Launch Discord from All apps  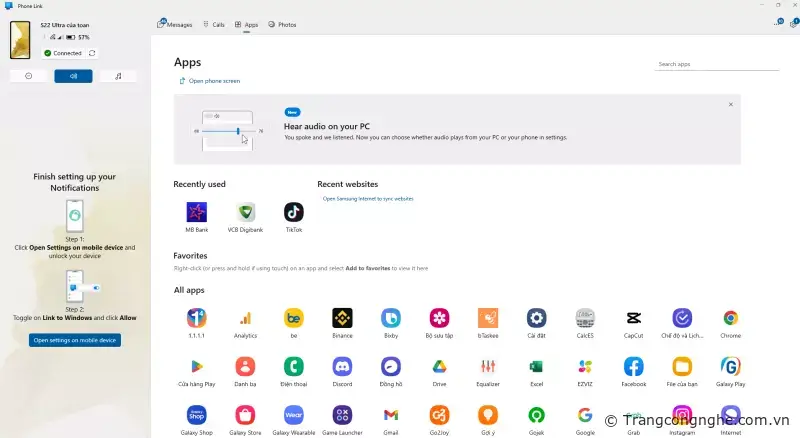(343, 366)
